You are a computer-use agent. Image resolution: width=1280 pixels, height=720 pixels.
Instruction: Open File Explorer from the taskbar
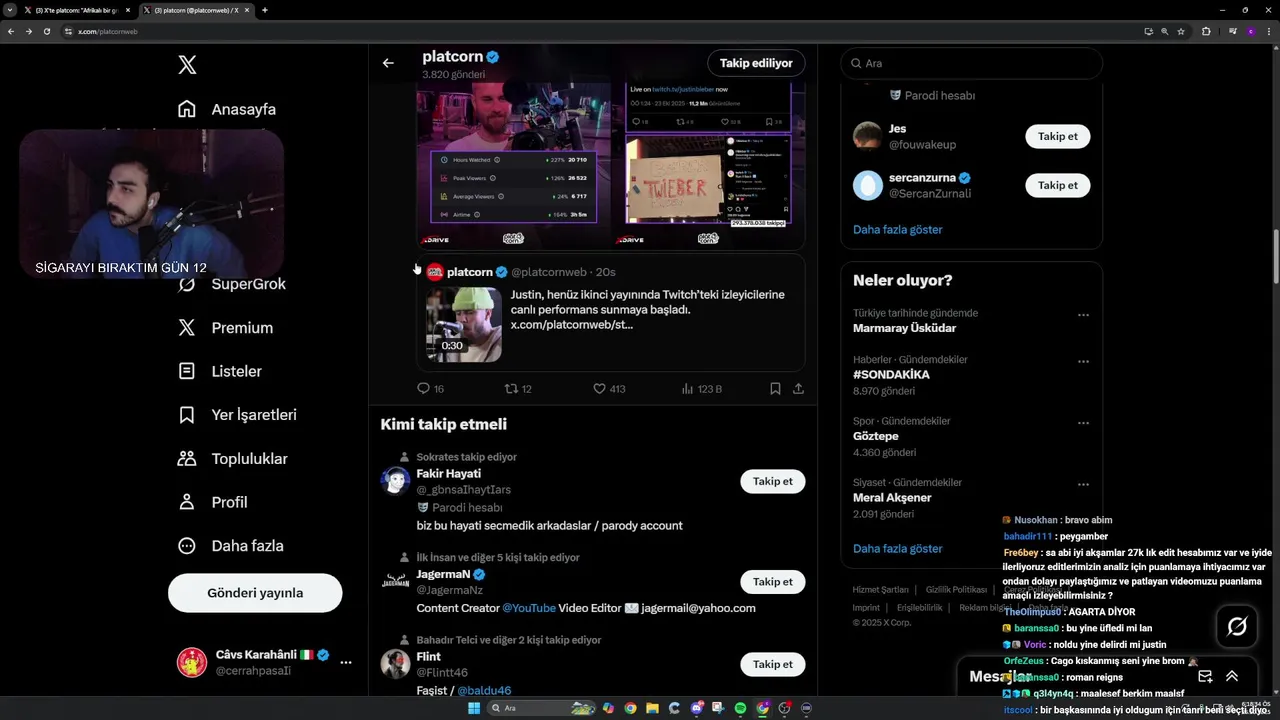click(x=652, y=708)
